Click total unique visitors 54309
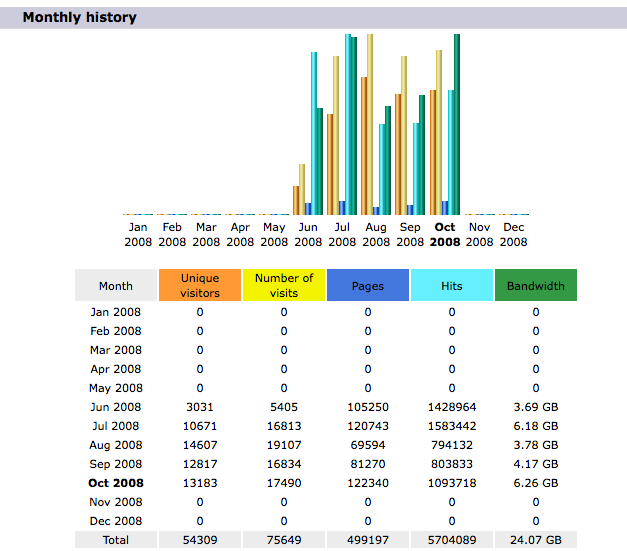Image resolution: width=627 pixels, height=551 pixels. pos(200,540)
